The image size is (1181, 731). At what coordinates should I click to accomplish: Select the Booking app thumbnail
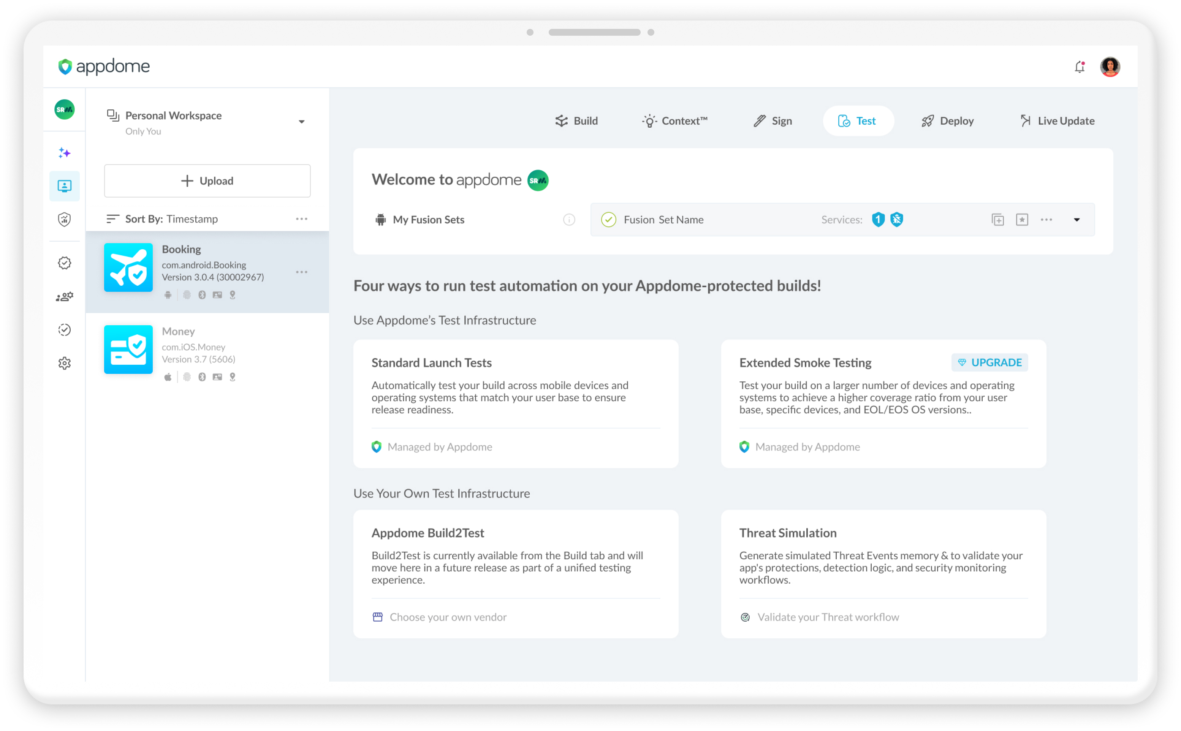[x=128, y=267]
